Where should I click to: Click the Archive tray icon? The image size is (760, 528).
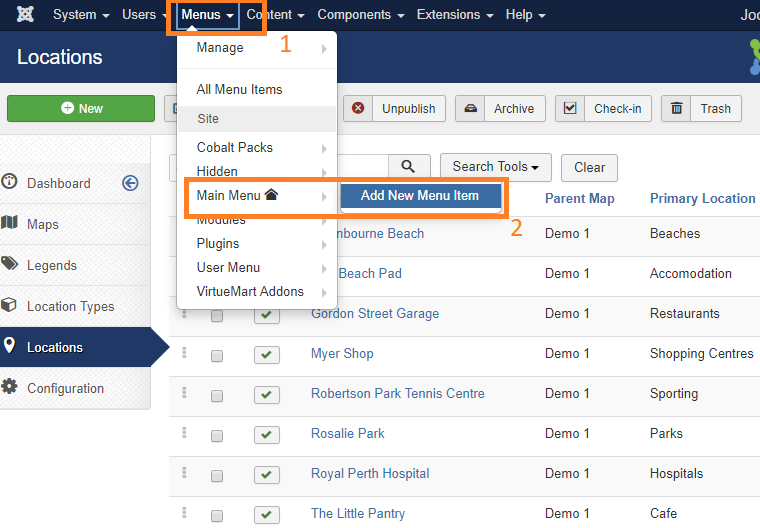470,108
